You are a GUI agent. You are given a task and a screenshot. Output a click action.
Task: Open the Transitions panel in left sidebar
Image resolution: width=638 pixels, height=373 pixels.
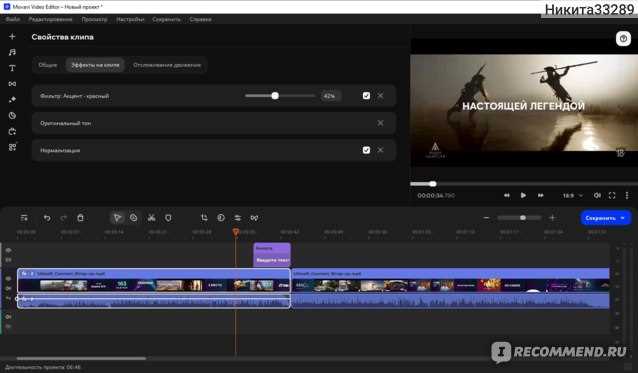(12, 84)
